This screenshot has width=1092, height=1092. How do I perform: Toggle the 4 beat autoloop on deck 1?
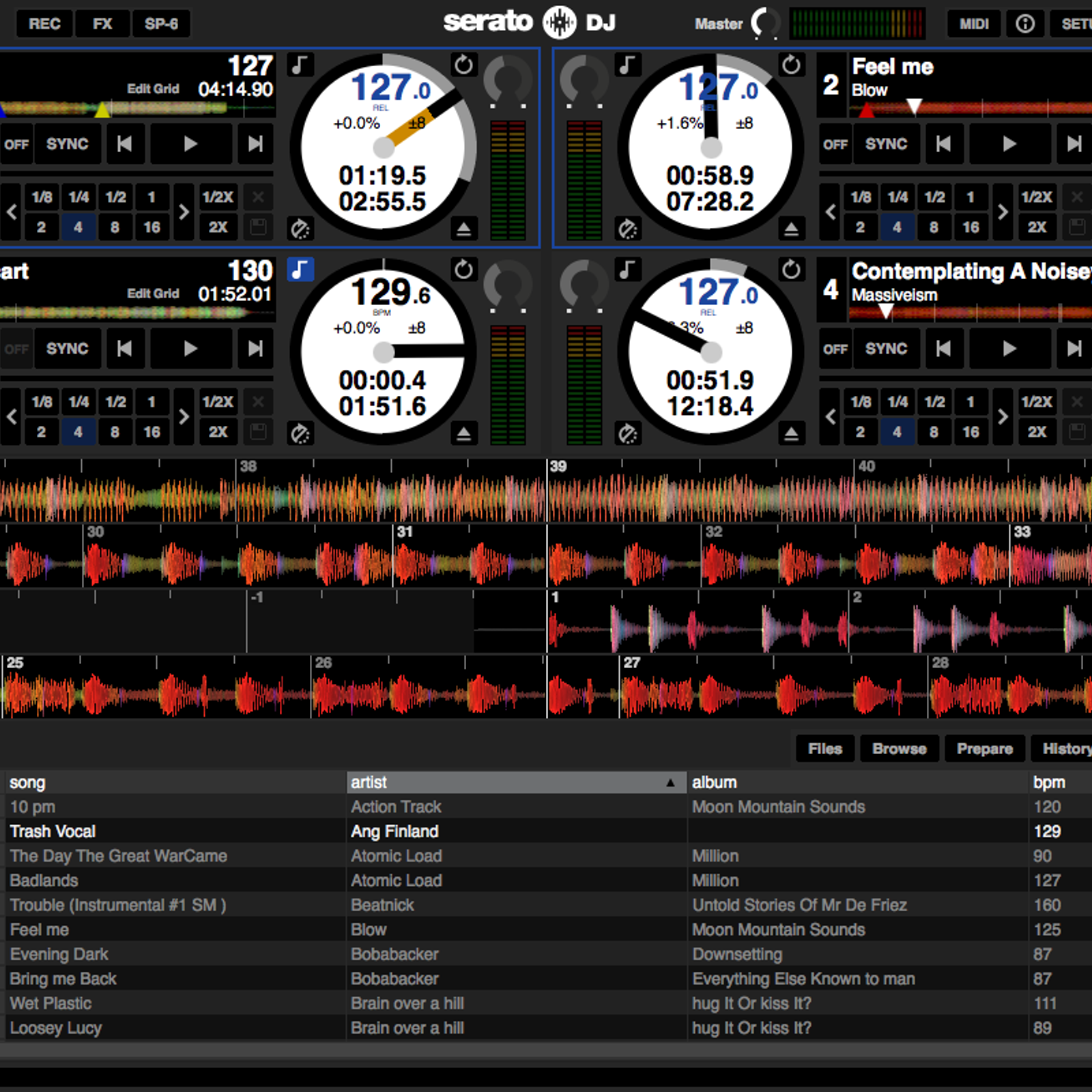(x=78, y=227)
